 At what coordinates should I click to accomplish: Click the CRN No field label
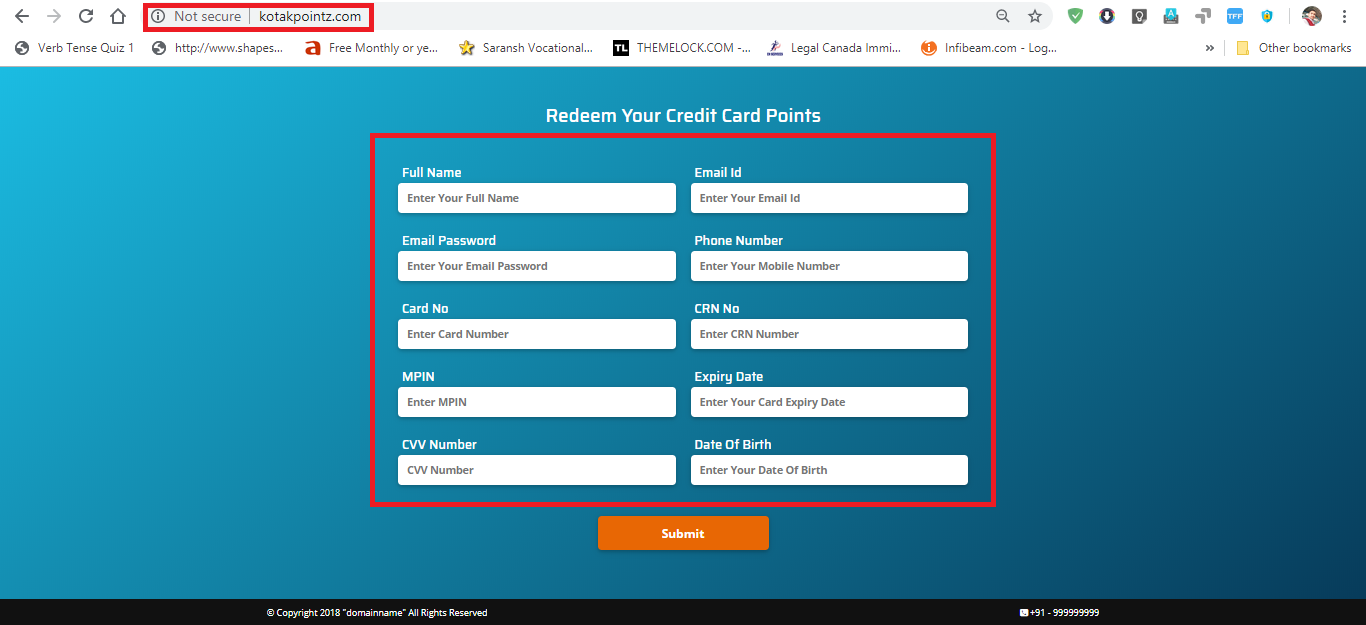pyautogui.click(x=717, y=308)
